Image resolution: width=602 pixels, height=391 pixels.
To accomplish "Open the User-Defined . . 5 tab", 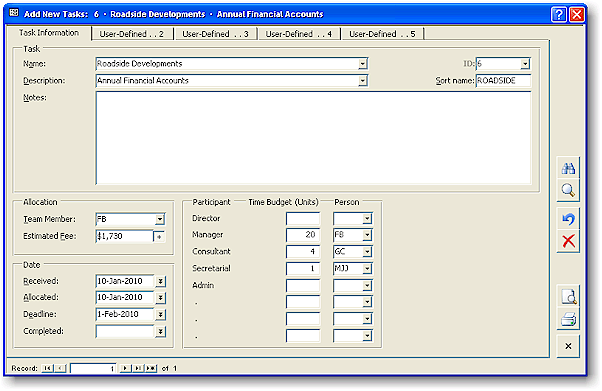I will coord(382,34).
